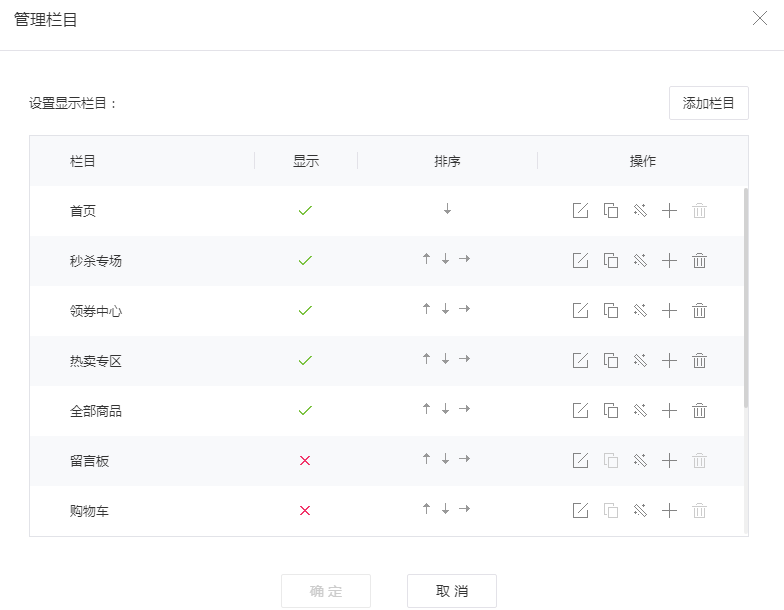Add sub-column under 购物车
The image size is (784, 610).
click(669, 510)
